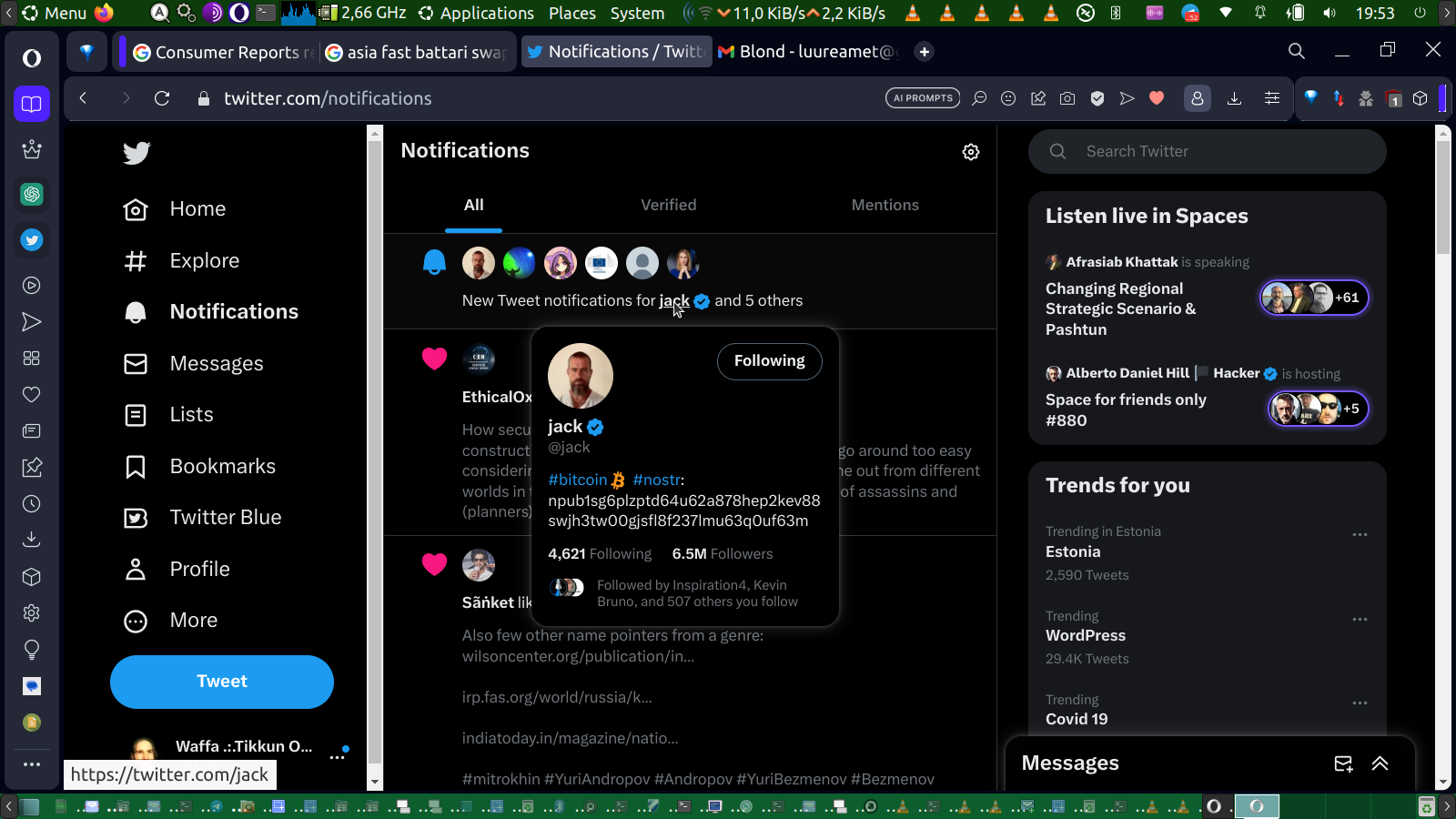Viewport: 1456px width, 819px height.
Task: Open Bookmarks page
Action: [199, 467]
